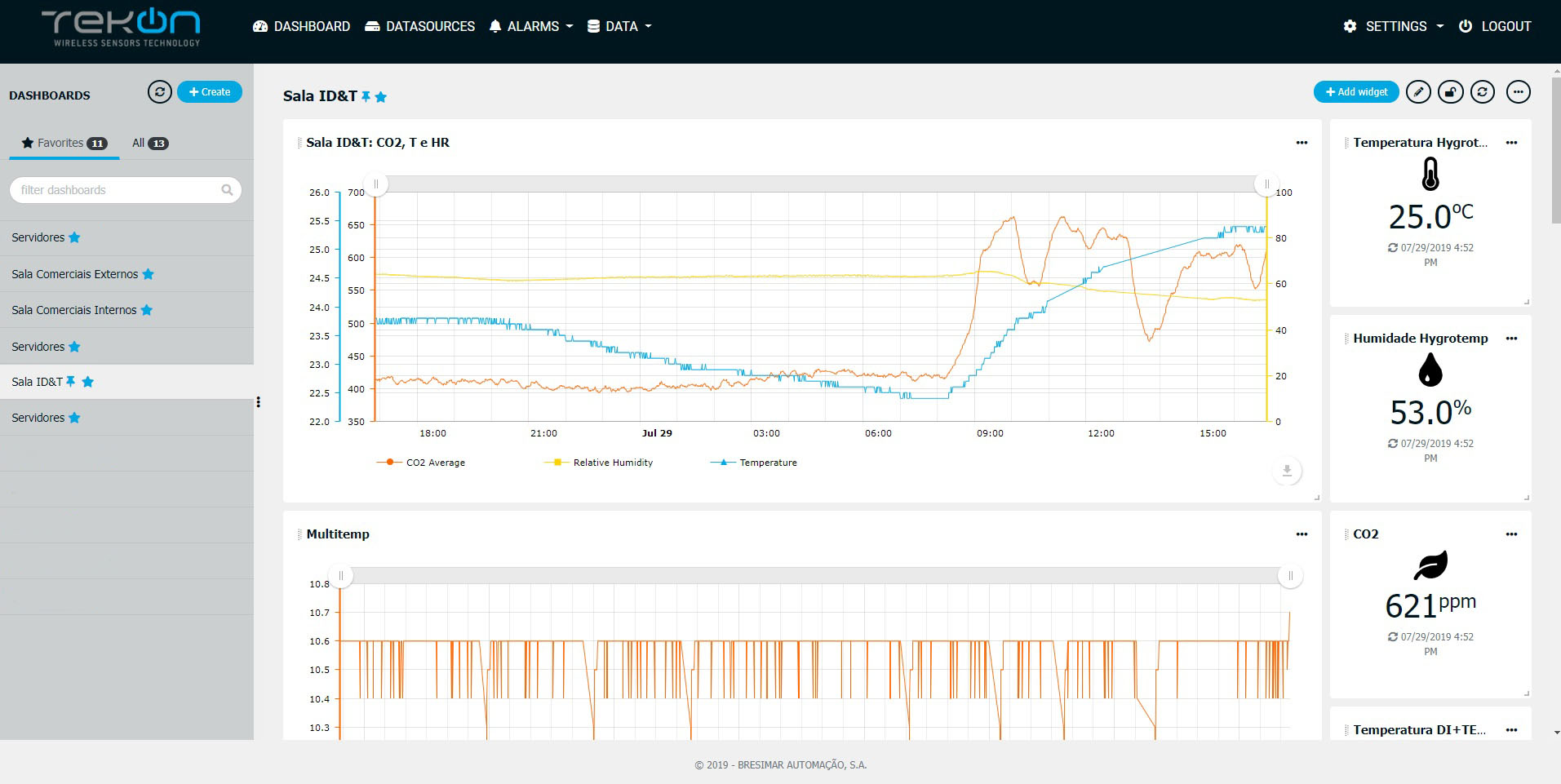Click right range handle of CO2 chart

pyautogui.click(x=1266, y=184)
